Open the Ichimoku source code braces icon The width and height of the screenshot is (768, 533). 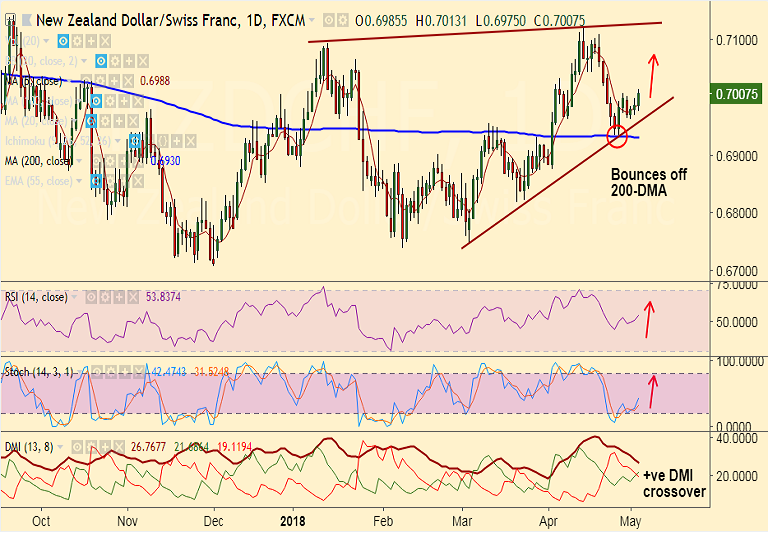[163, 141]
